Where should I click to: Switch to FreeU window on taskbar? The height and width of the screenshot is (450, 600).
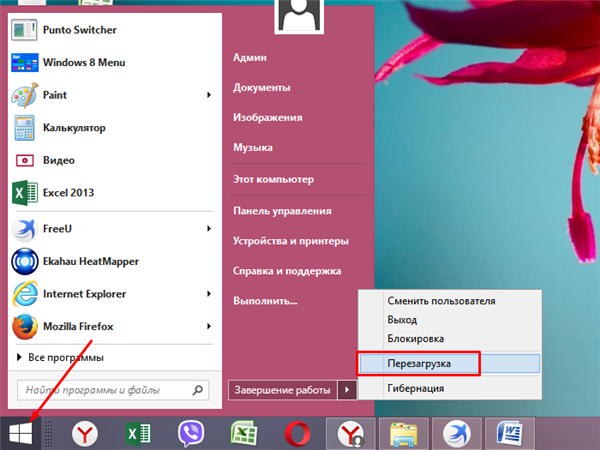(x=457, y=434)
